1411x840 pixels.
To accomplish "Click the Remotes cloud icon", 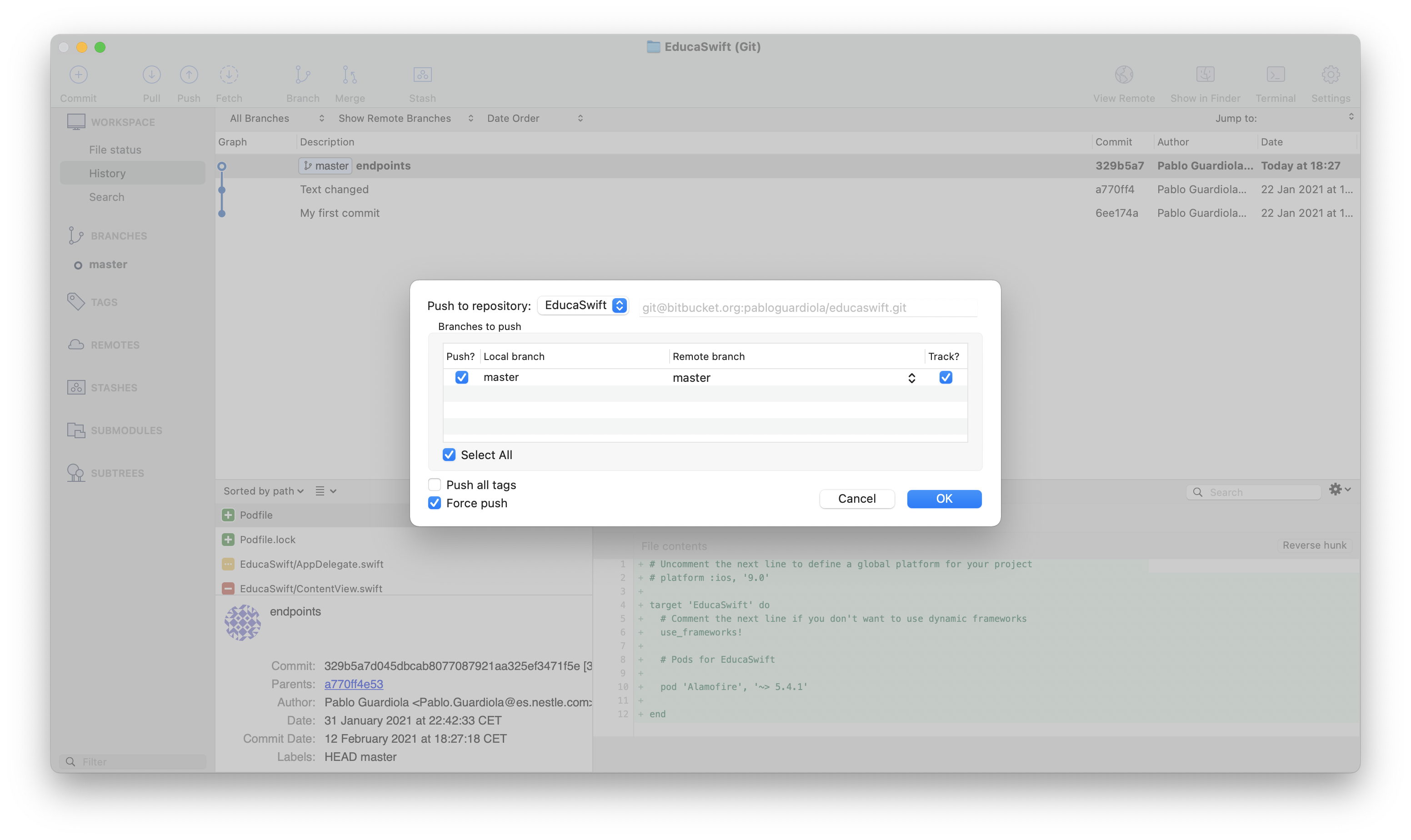I will click(76, 345).
